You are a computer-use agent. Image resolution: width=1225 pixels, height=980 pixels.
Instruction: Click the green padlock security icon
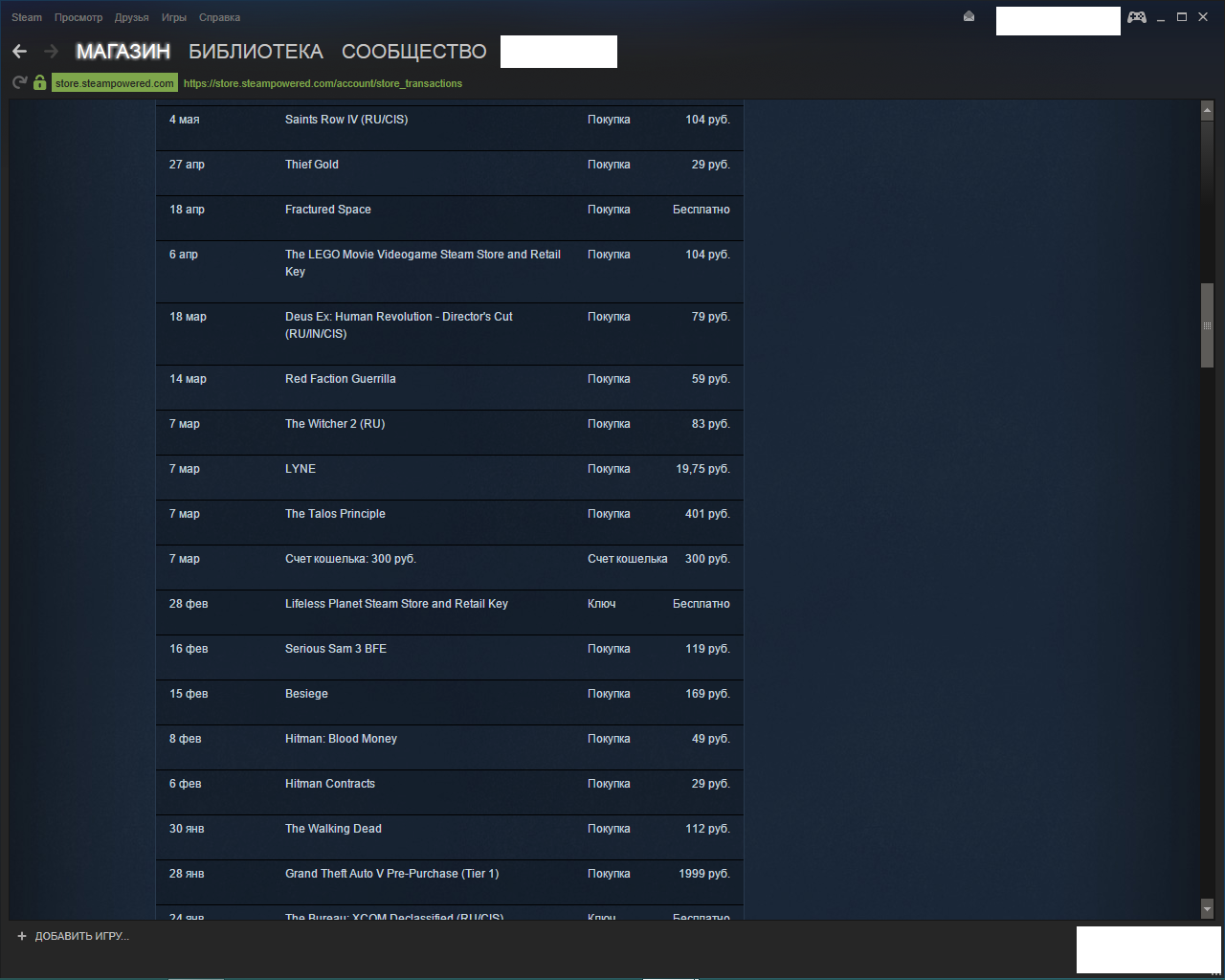tap(39, 83)
